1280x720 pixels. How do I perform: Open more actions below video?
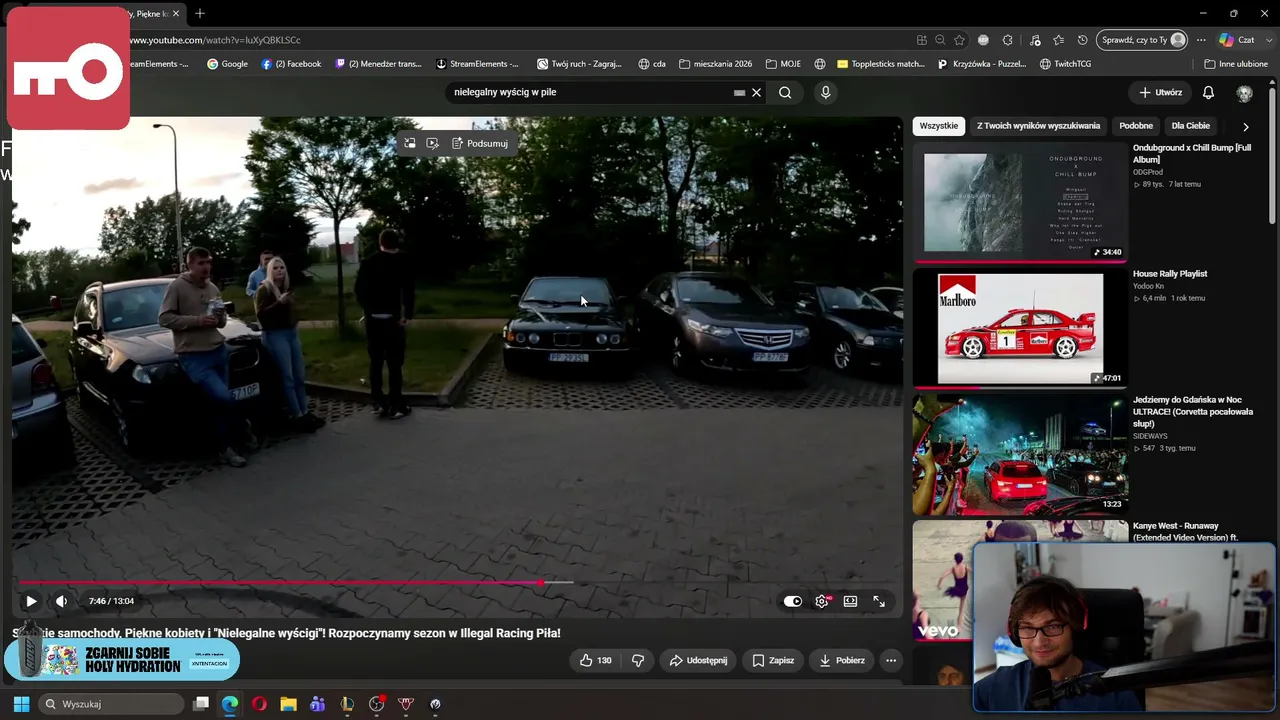click(x=891, y=660)
